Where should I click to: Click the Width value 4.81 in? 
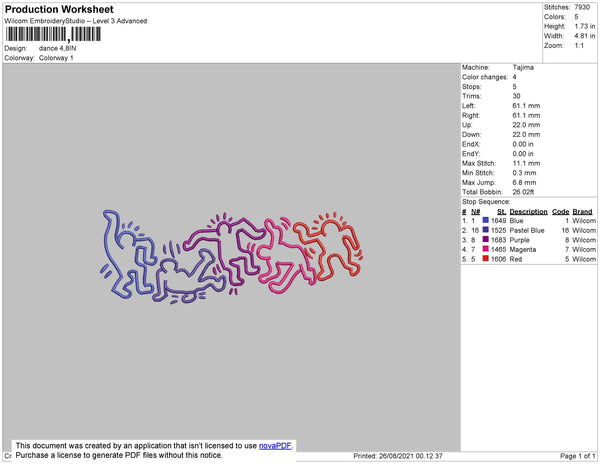[584, 36]
